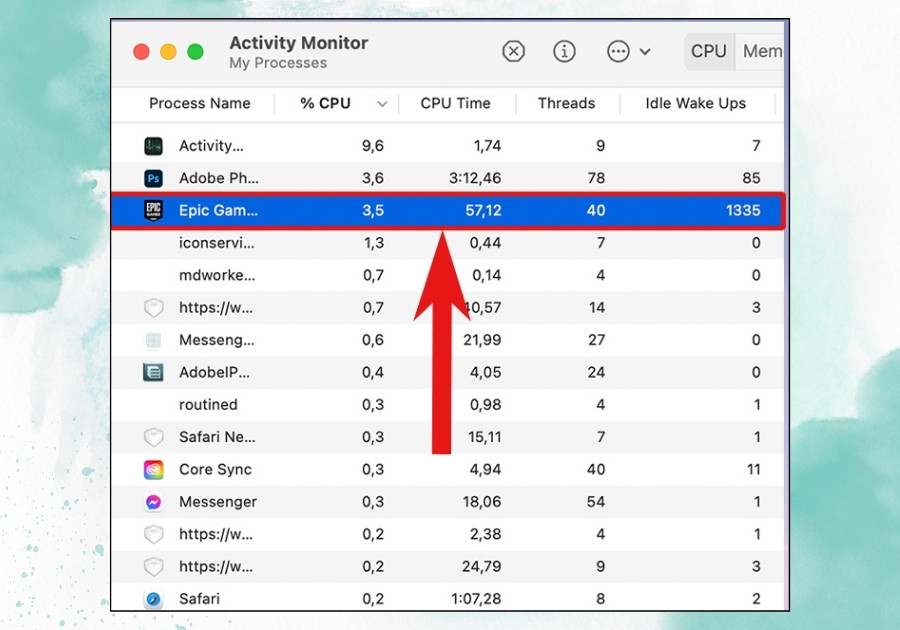Viewport: 900px width, 630px height.
Task: Click shield icon of https row with 24,79 time
Action: 153,567
